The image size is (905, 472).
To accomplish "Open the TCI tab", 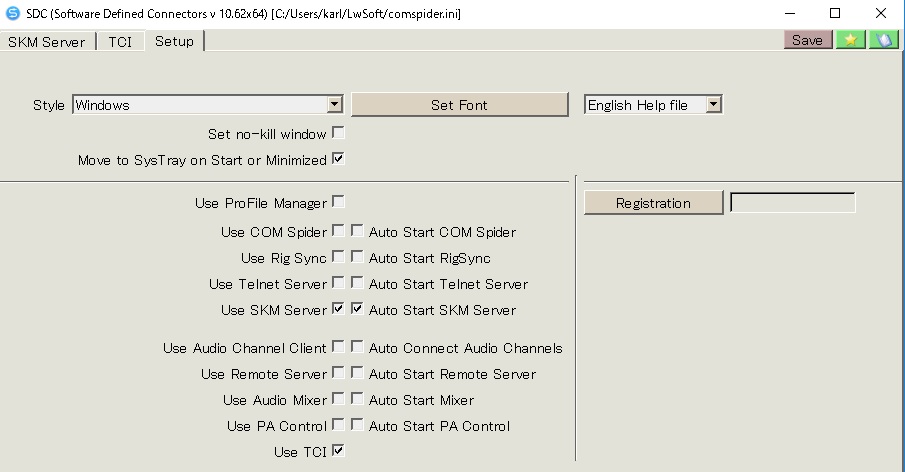I will [x=120, y=42].
